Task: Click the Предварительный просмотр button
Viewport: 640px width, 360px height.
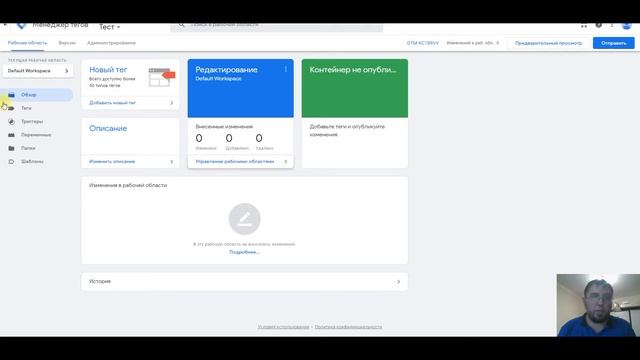Action: [x=548, y=43]
